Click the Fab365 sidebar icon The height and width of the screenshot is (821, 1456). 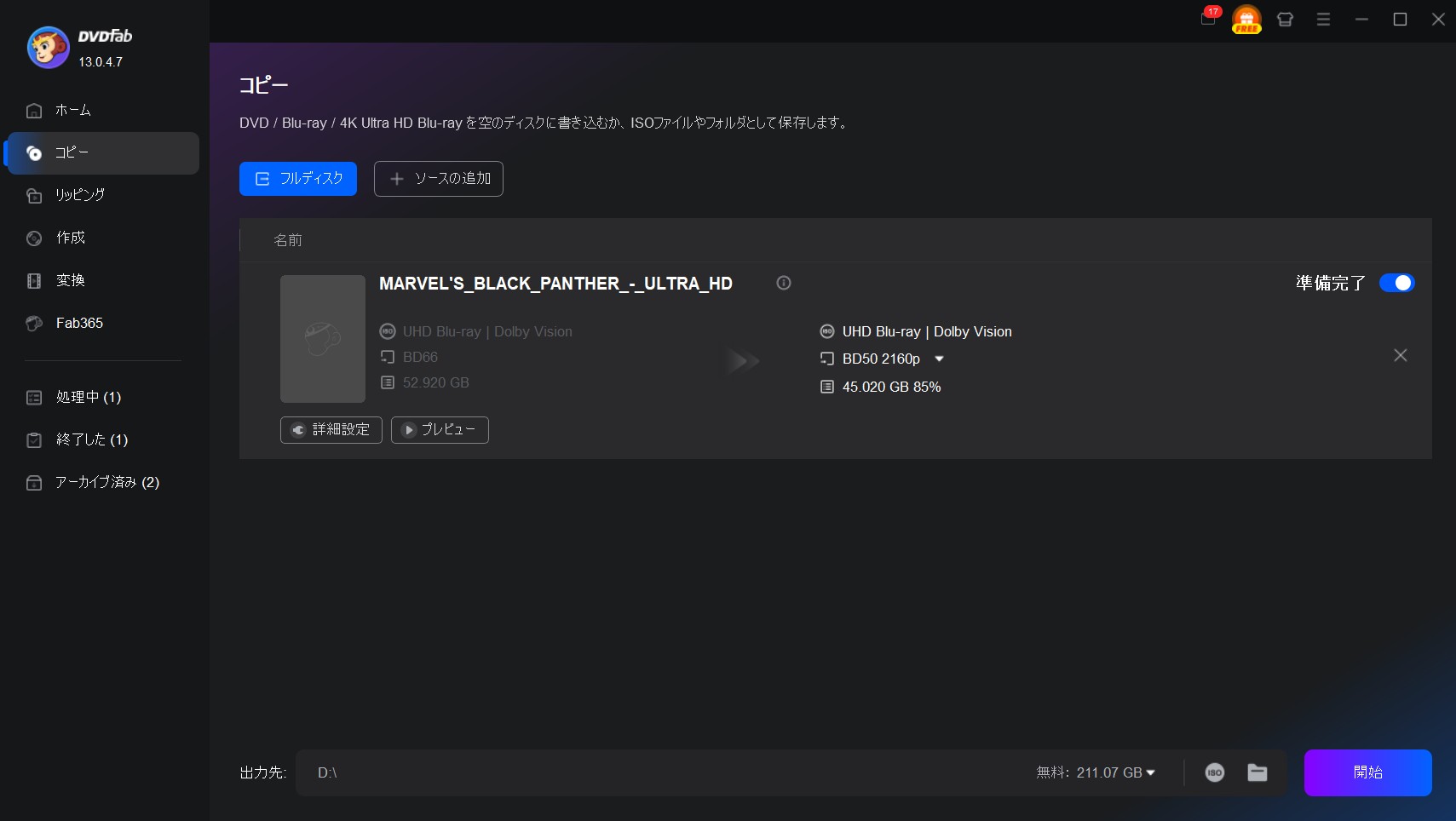pyautogui.click(x=34, y=324)
